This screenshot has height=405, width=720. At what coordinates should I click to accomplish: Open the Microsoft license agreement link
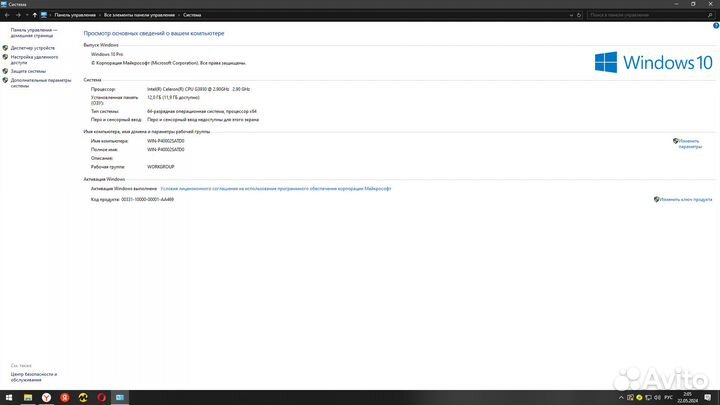point(276,188)
